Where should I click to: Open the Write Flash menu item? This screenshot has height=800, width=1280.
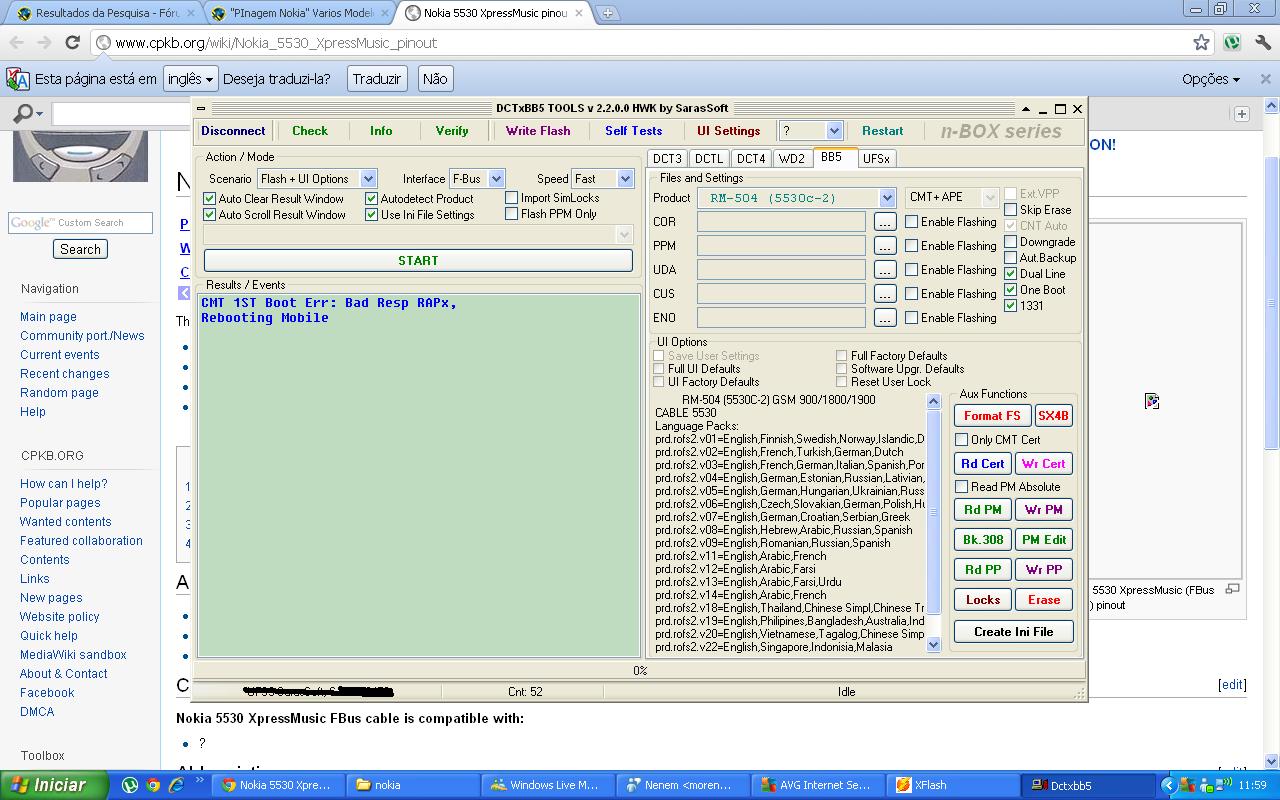click(538, 131)
